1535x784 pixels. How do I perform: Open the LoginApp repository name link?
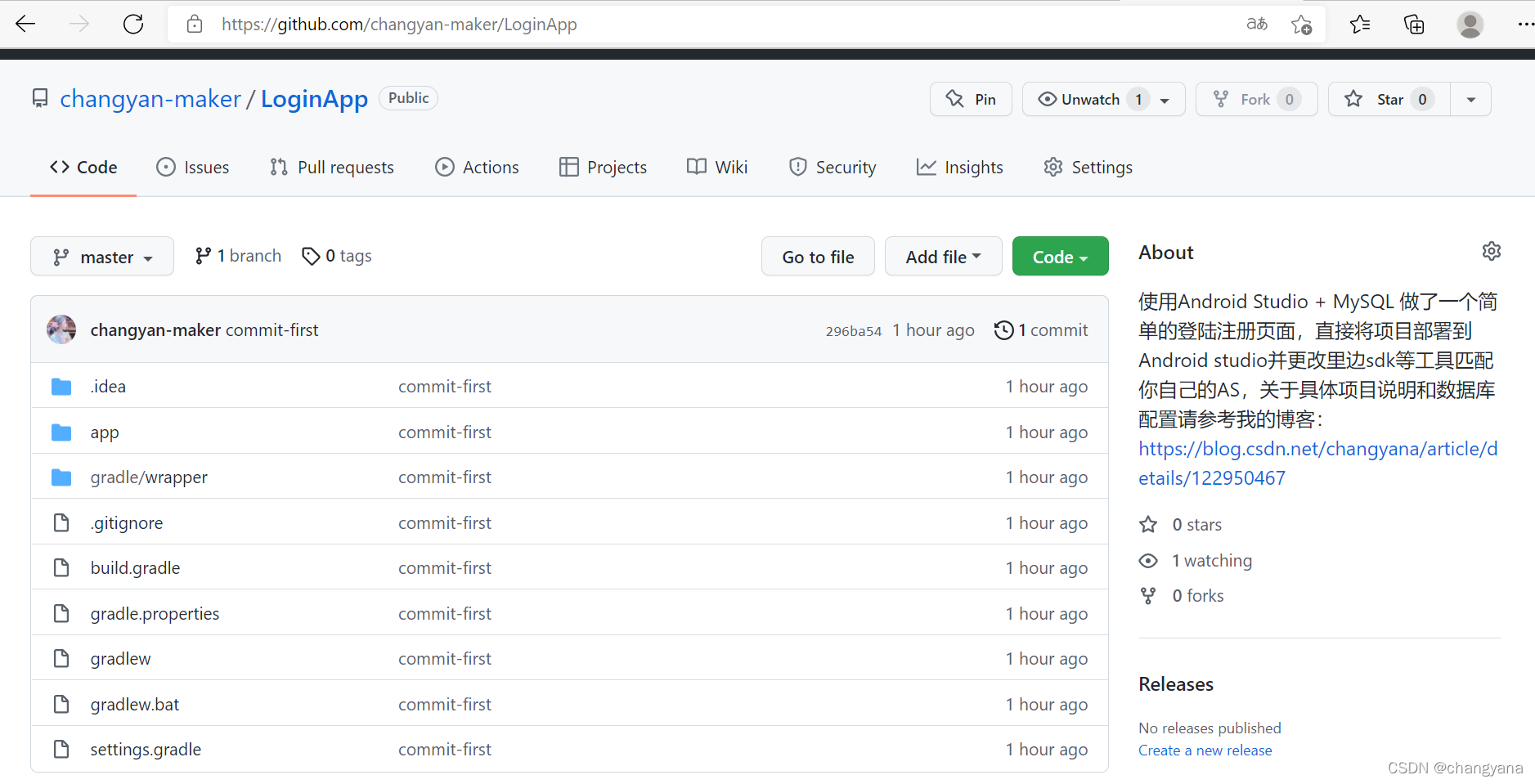[x=314, y=99]
